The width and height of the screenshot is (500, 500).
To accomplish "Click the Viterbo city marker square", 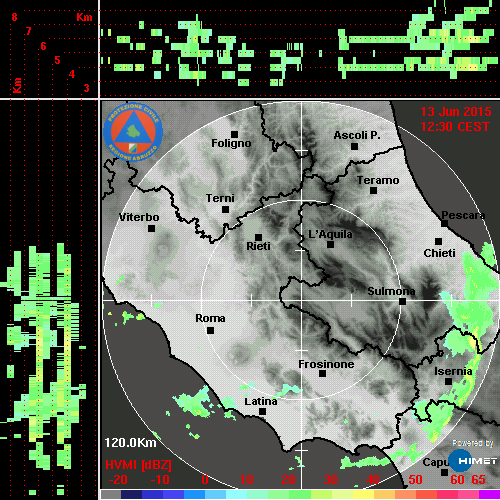I will click(151, 229).
